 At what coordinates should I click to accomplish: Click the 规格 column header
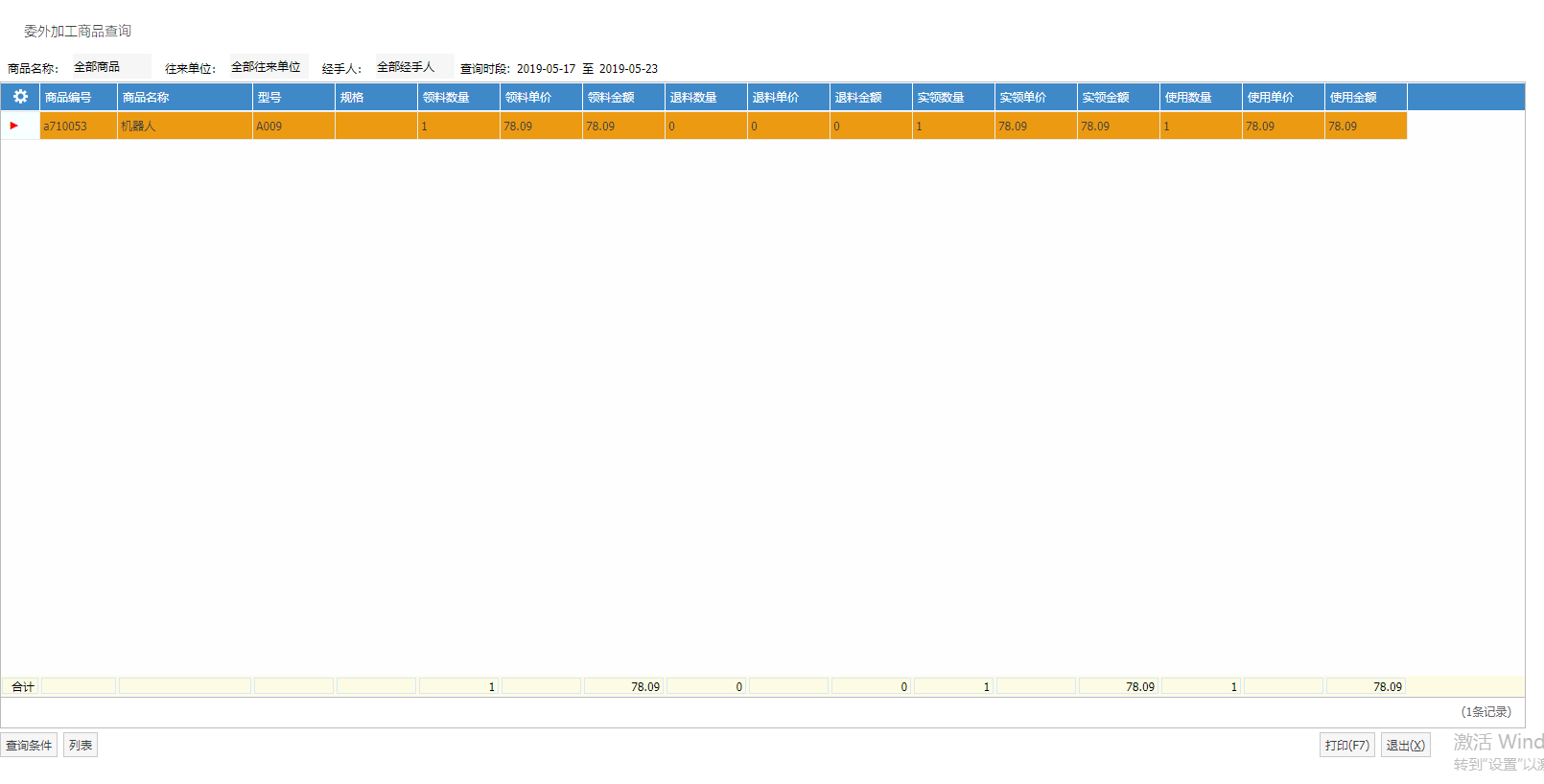coord(376,97)
